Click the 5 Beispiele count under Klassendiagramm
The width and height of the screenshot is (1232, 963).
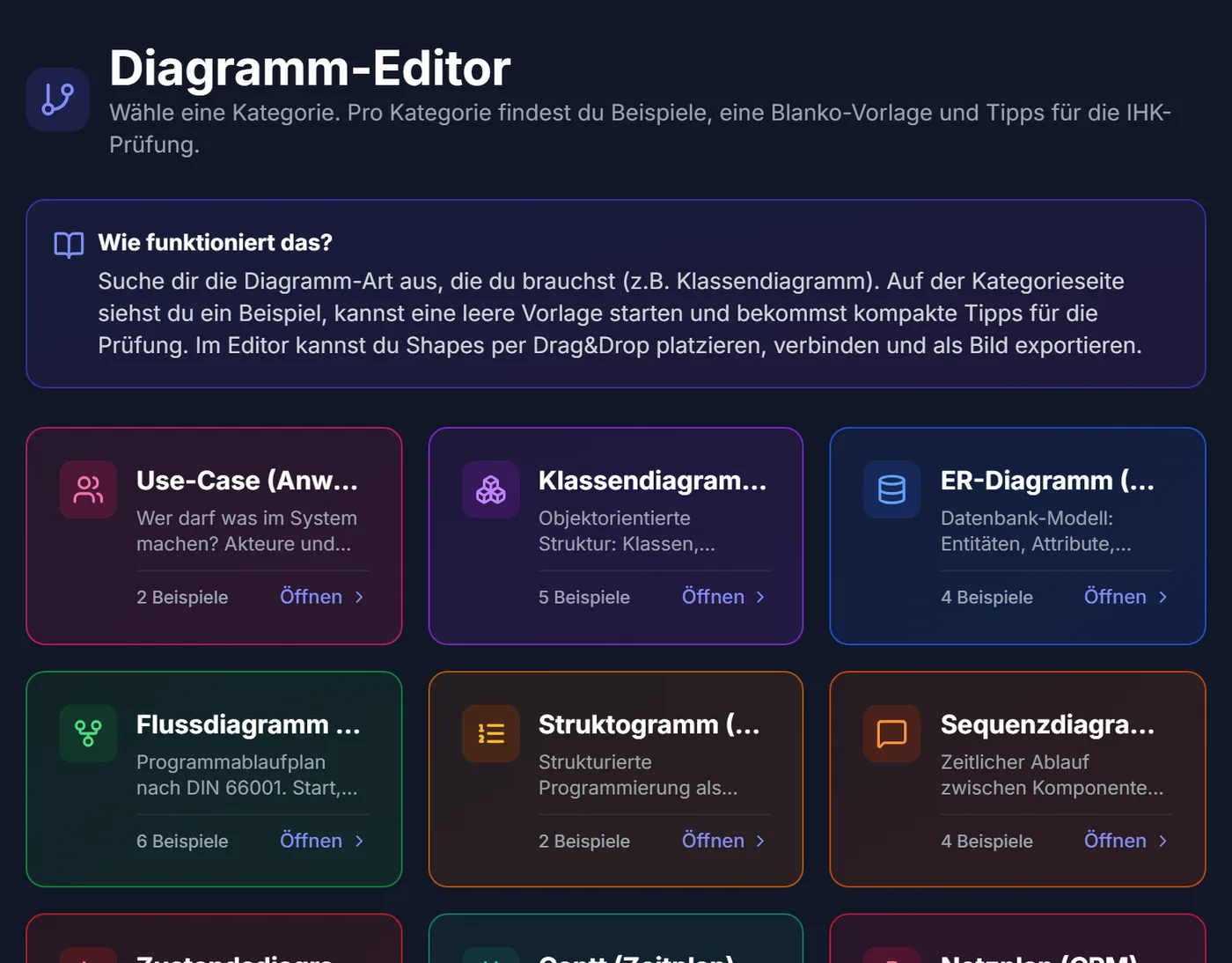coord(584,597)
